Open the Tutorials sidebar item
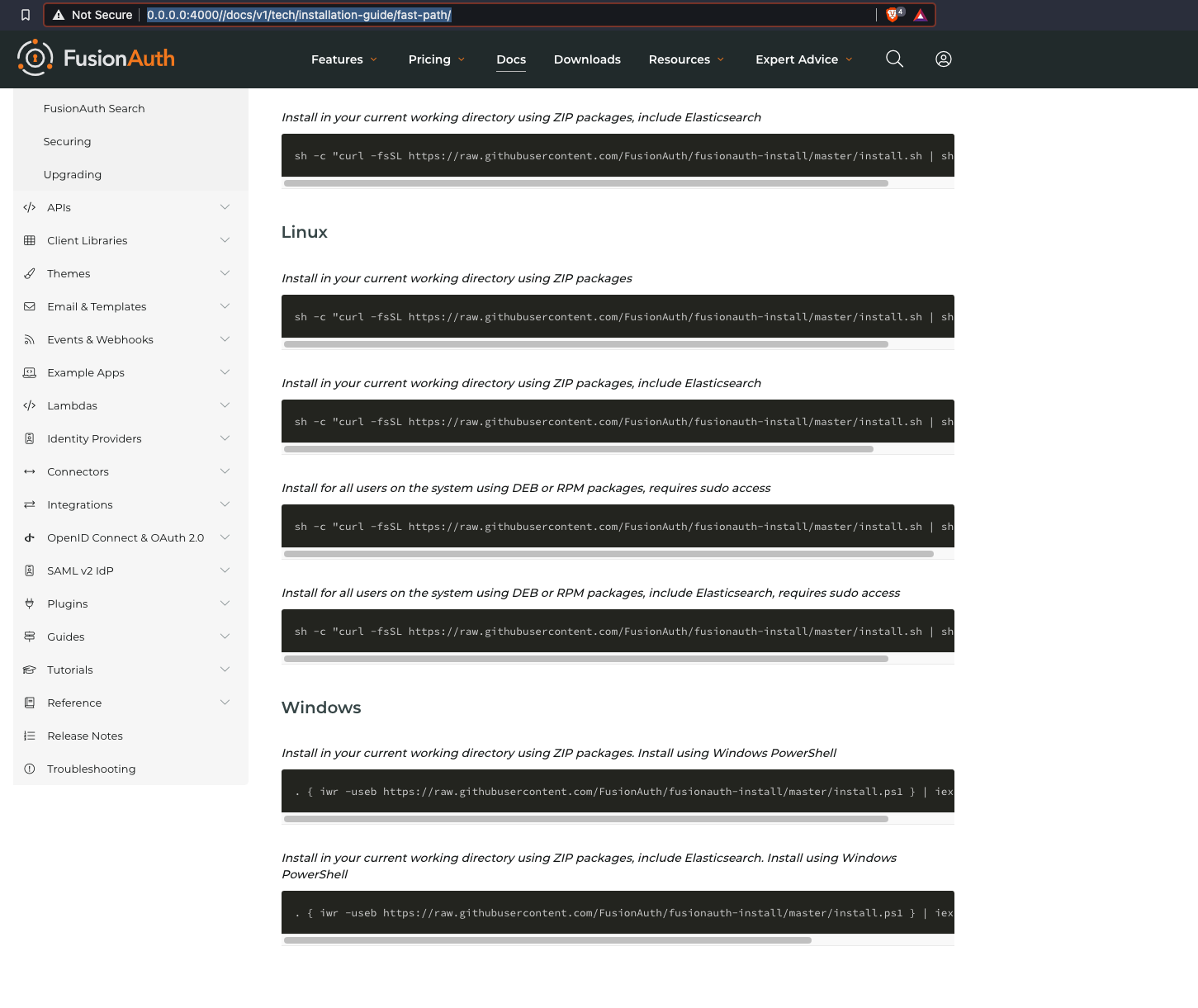This screenshot has height=1008, width=1198. (70, 670)
